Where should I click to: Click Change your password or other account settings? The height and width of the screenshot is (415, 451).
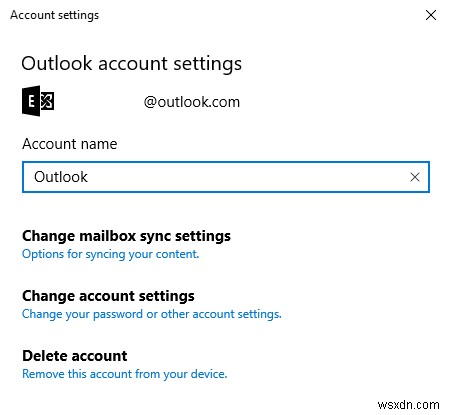pos(152,314)
